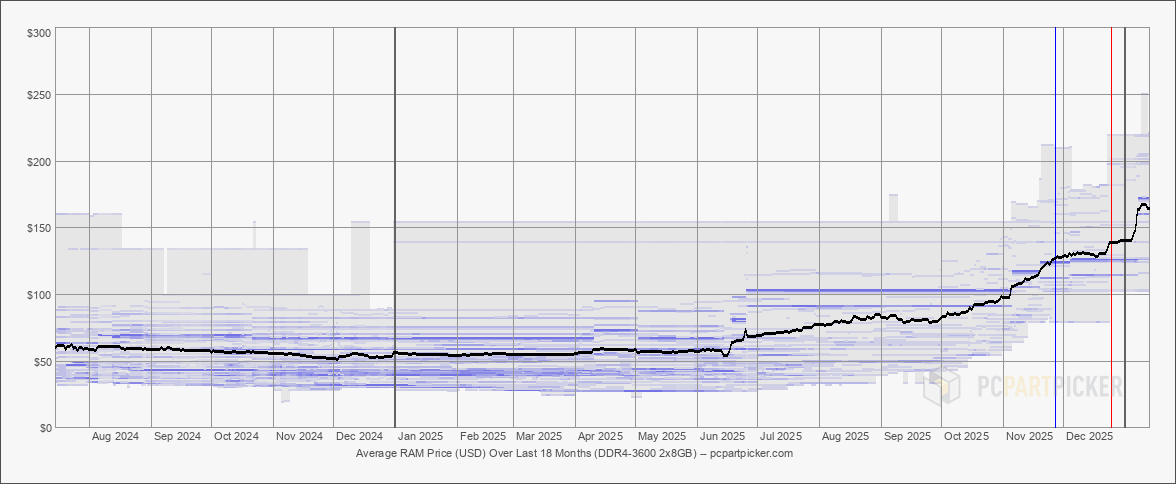Screen dimensions: 1176x484
Task: Select the Sep 2025 axis label
Action: [906, 436]
